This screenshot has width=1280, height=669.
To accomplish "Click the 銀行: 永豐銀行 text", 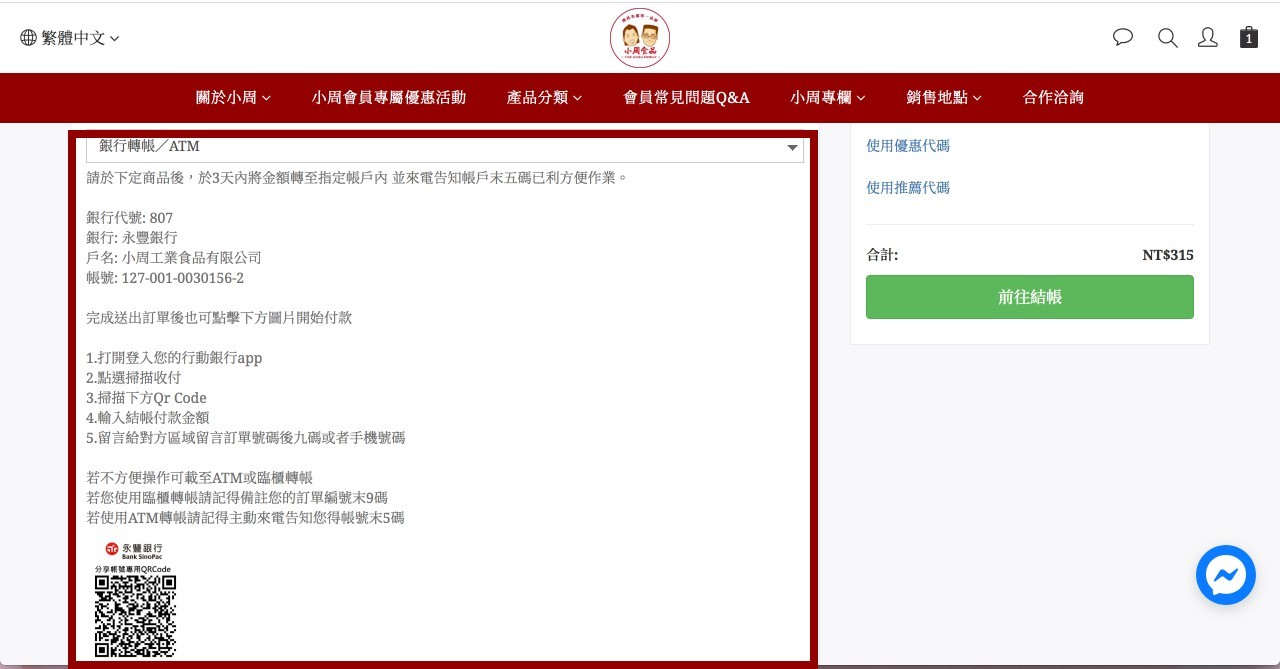I will (x=132, y=238).
